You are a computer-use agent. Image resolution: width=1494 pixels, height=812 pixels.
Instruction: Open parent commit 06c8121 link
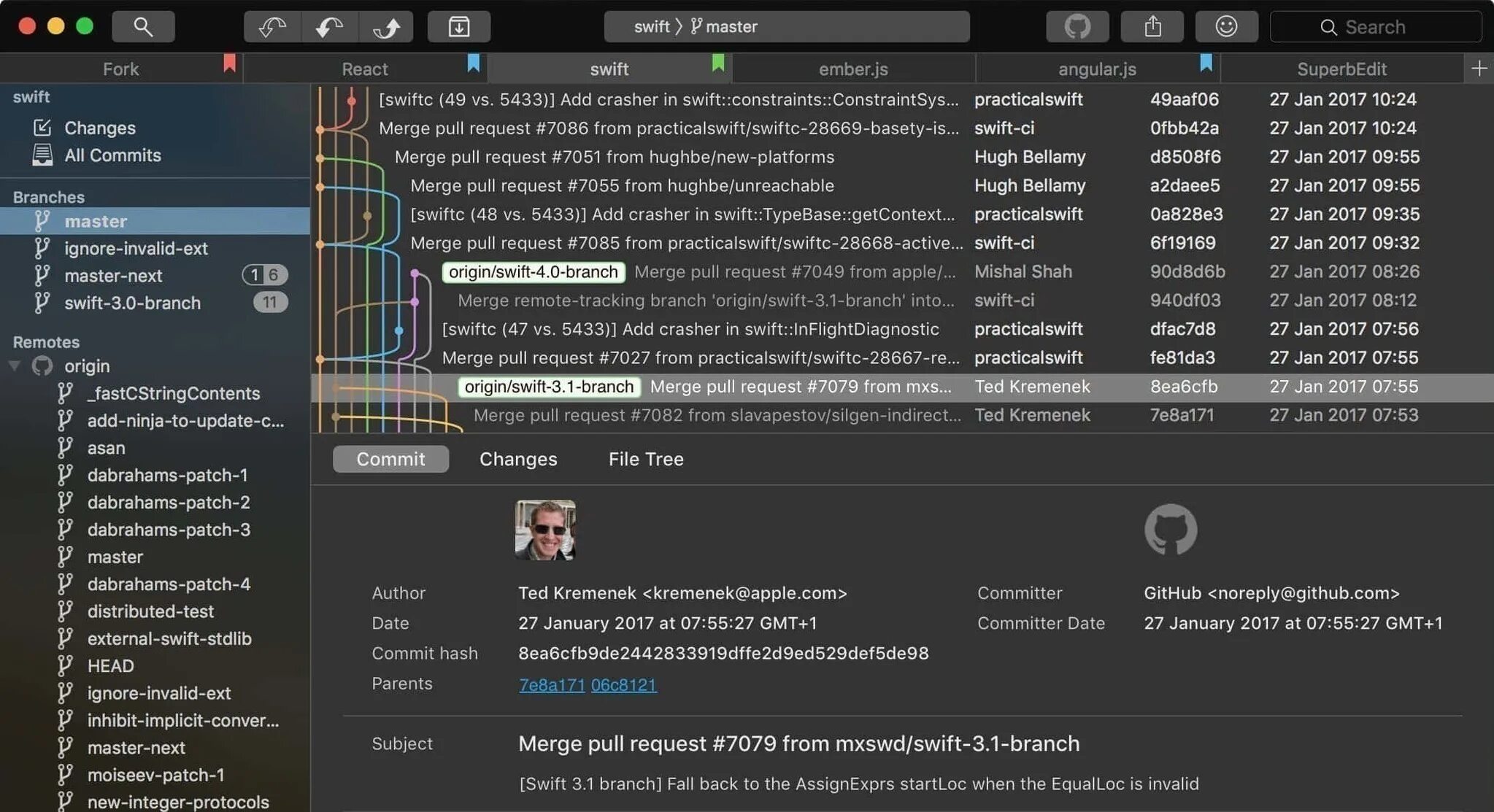pos(623,685)
